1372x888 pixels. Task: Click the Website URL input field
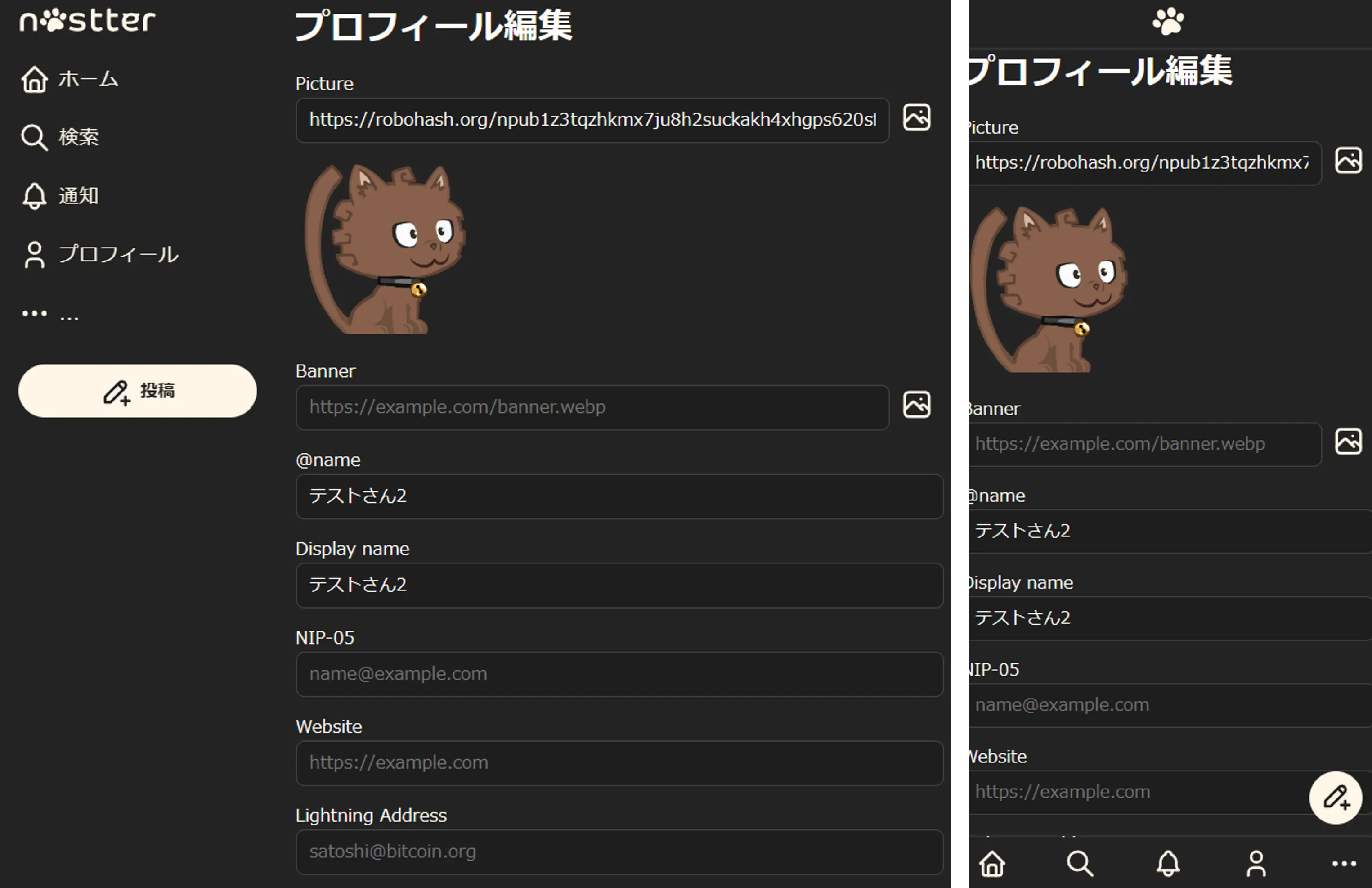[619, 762]
